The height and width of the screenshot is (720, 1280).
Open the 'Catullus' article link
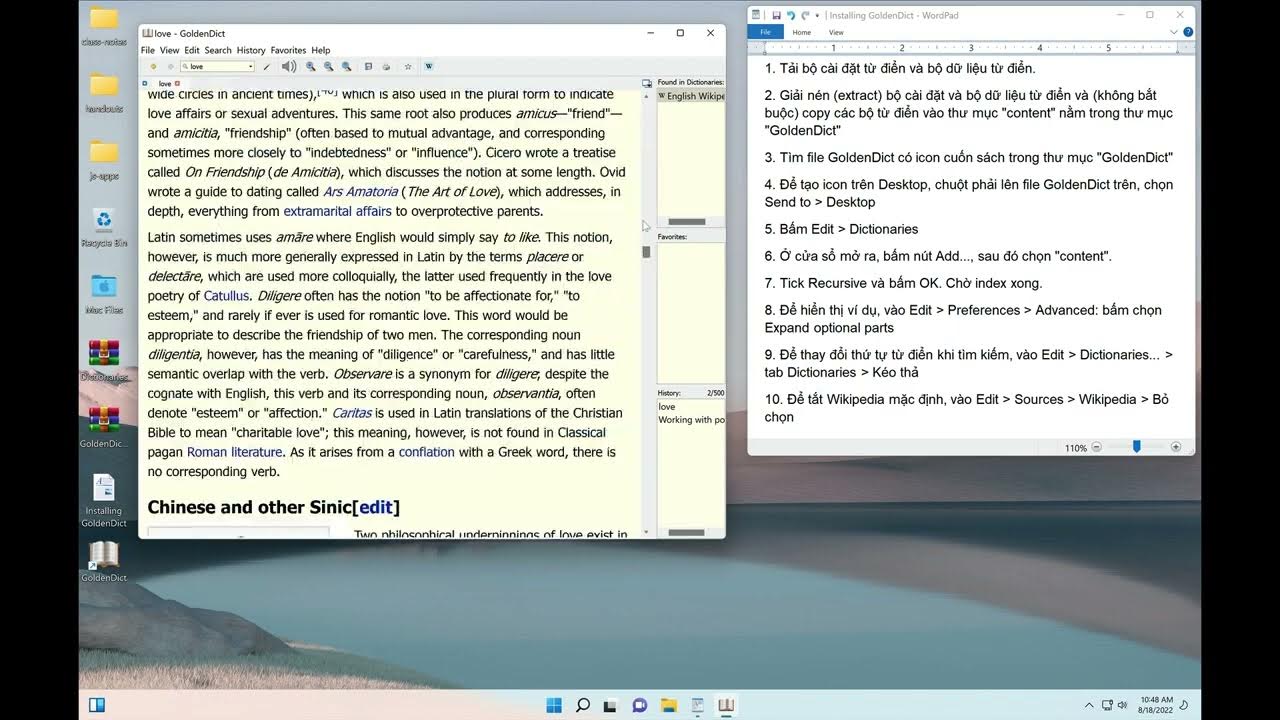[227, 296]
